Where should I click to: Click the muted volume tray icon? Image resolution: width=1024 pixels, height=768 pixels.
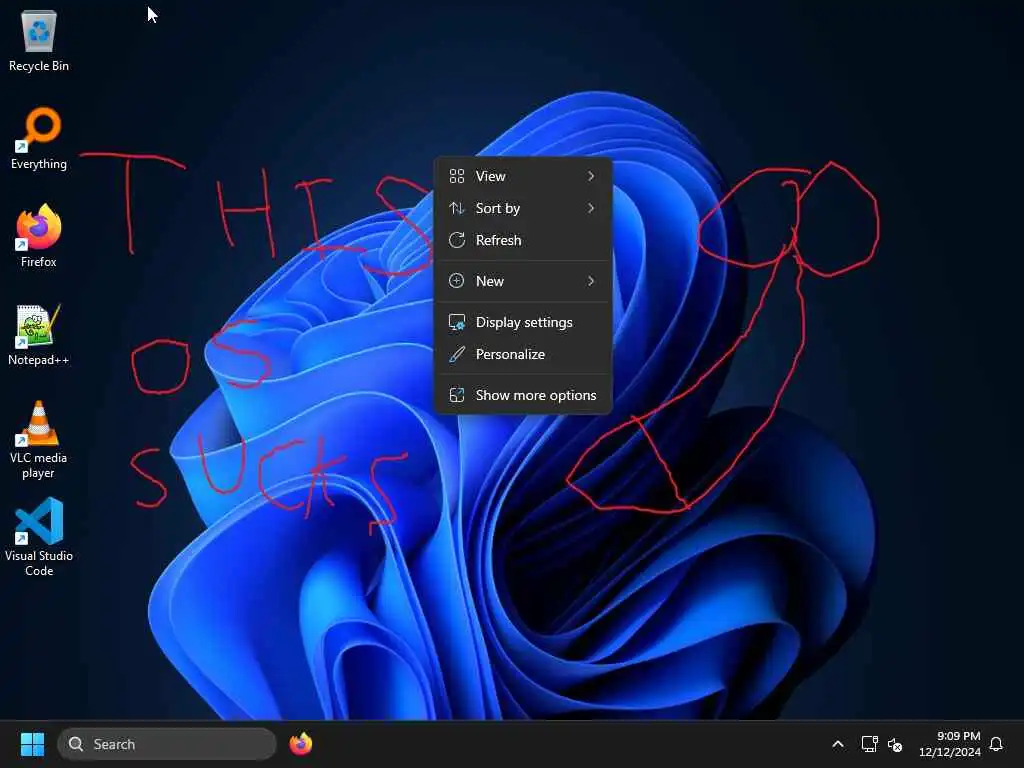895,744
